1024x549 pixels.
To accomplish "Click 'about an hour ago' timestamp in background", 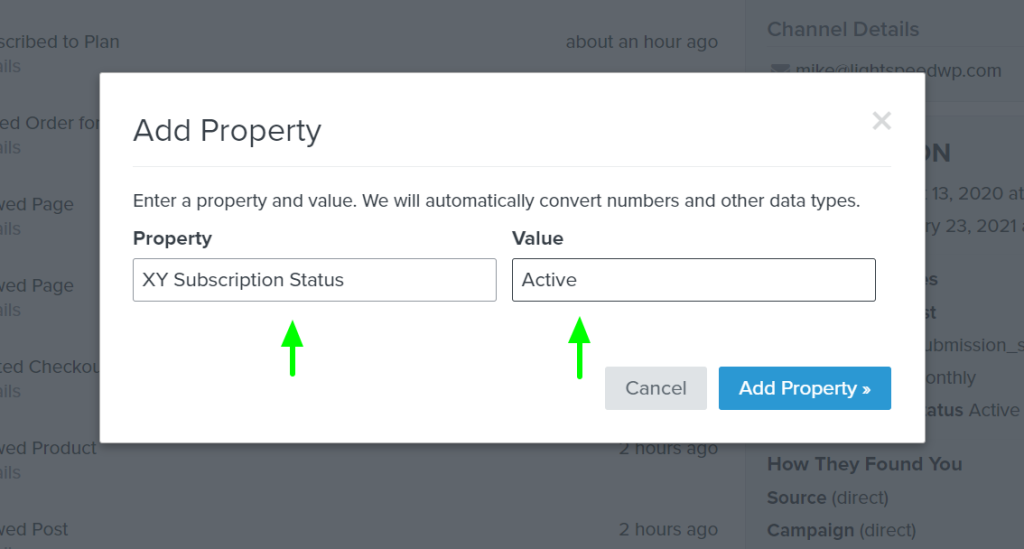I will 641,42.
